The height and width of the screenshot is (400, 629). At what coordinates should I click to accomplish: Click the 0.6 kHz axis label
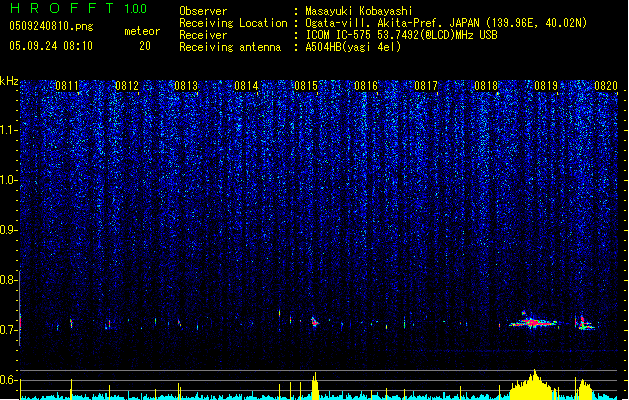point(7,380)
